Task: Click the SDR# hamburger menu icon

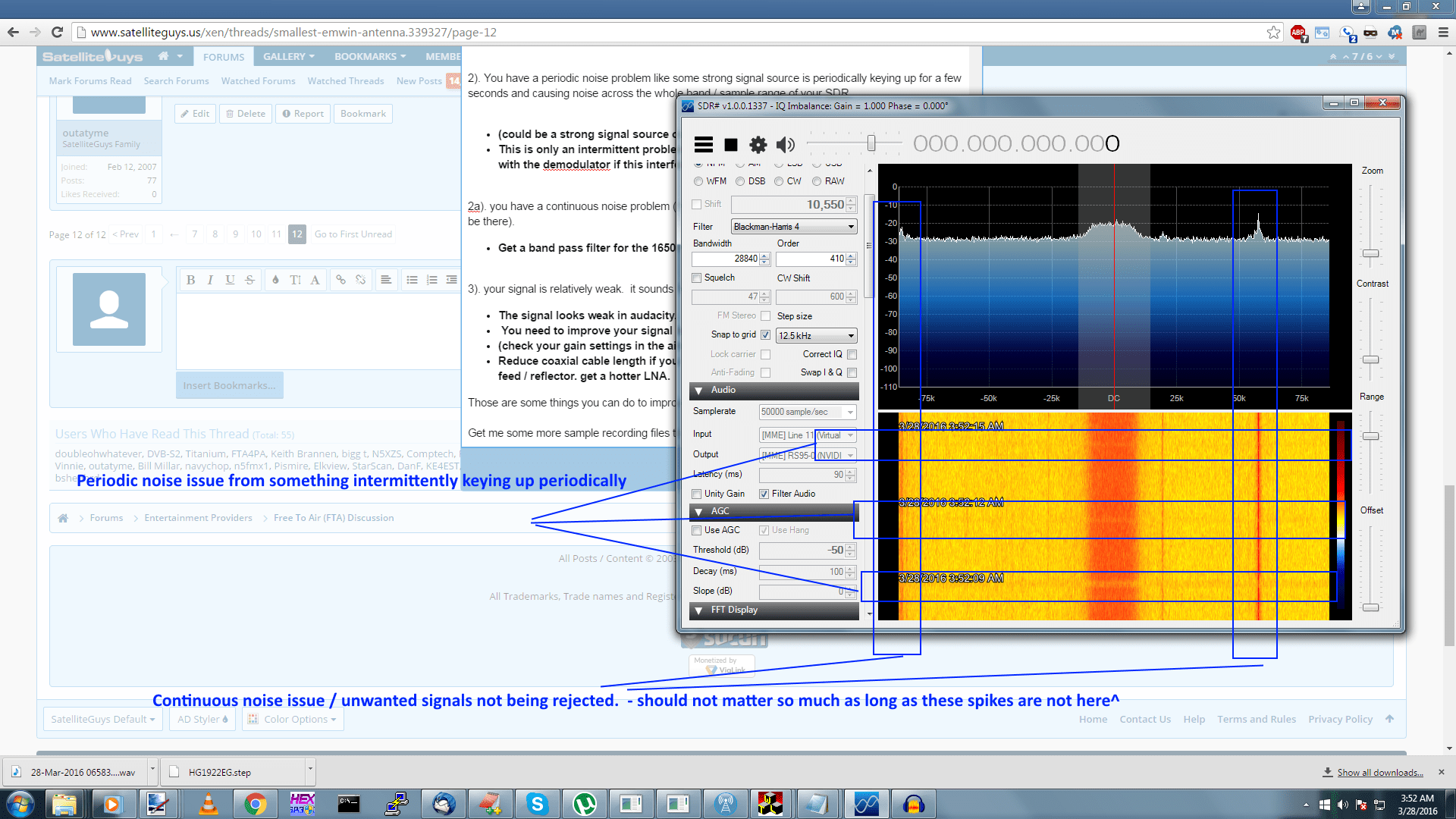Action: pyautogui.click(x=703, y=144)
